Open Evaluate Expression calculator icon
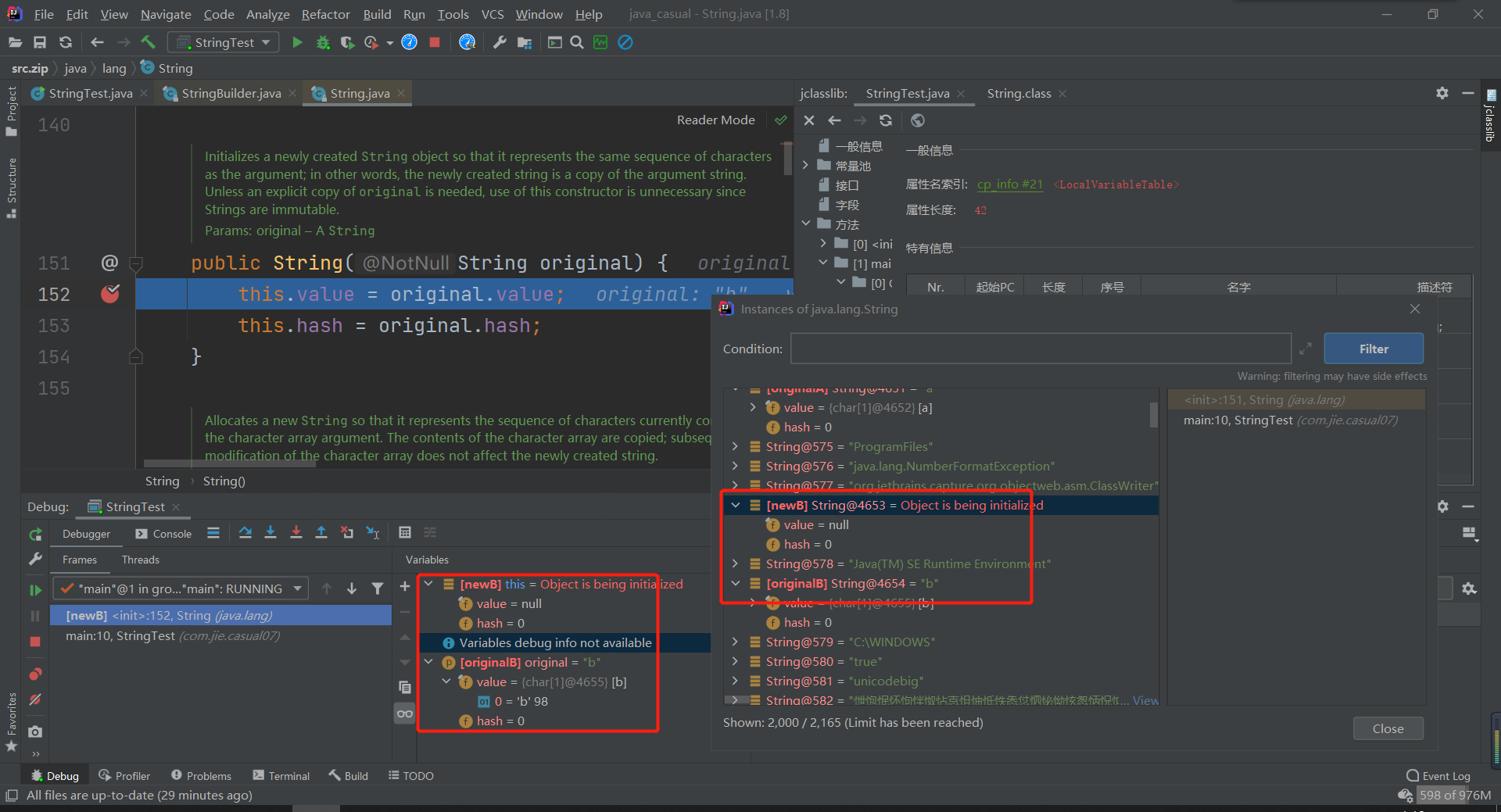 point(405,533)
